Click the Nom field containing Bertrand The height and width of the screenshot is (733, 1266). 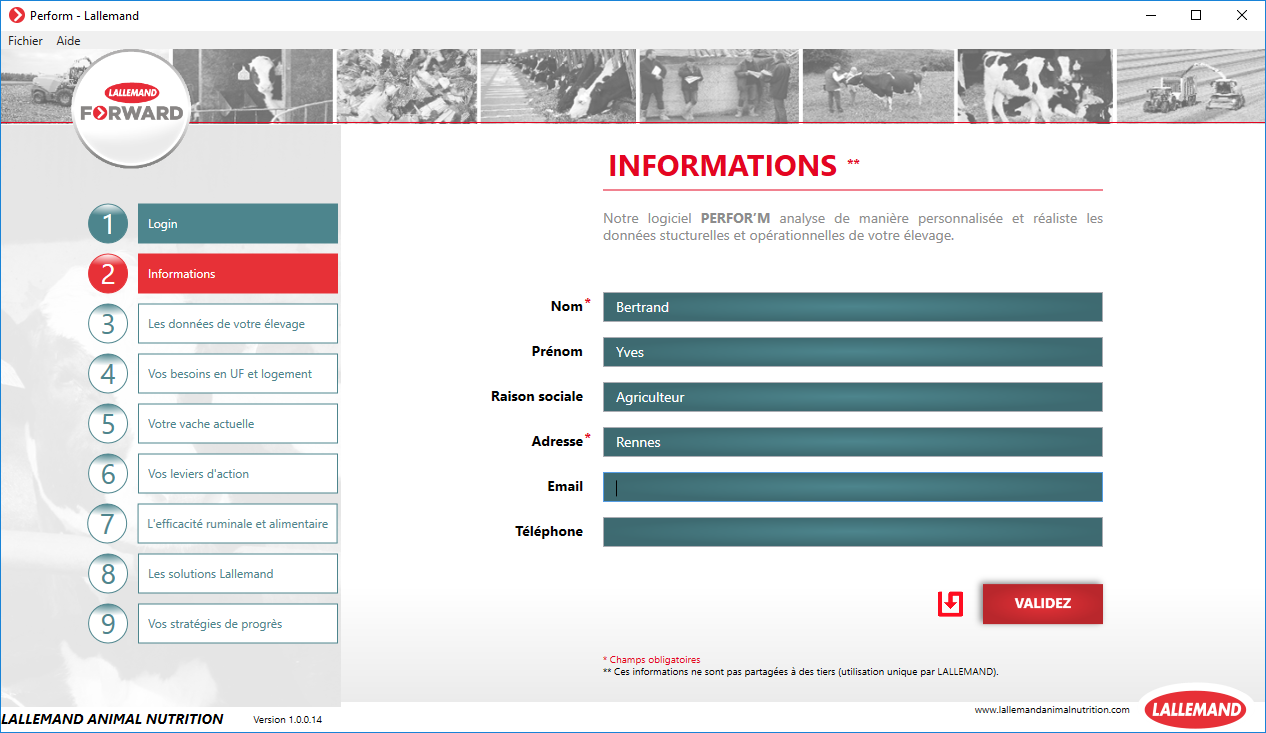(x=853, y=307)
